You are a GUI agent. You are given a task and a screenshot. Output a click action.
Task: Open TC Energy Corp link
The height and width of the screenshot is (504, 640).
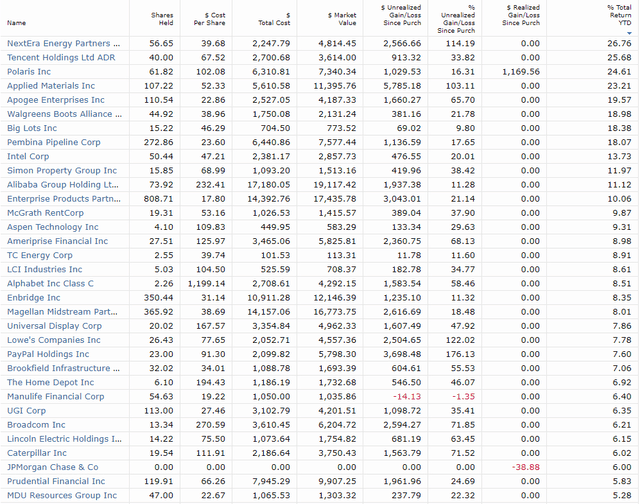(x=40, y=255)
